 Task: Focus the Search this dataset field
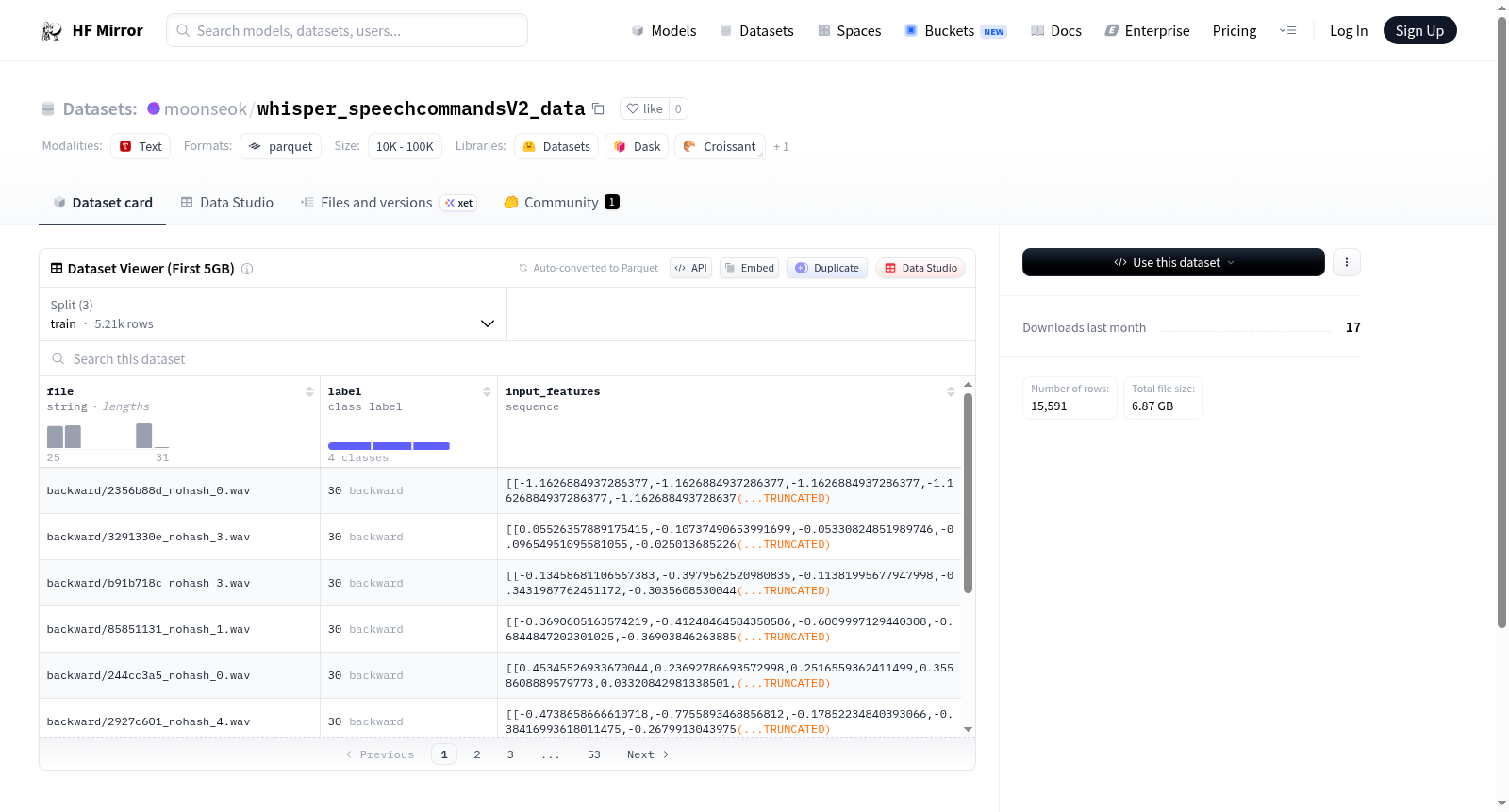tap(507, 359)
